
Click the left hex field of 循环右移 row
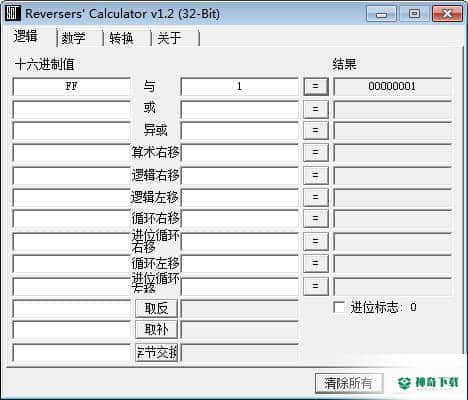click(72, 219)
